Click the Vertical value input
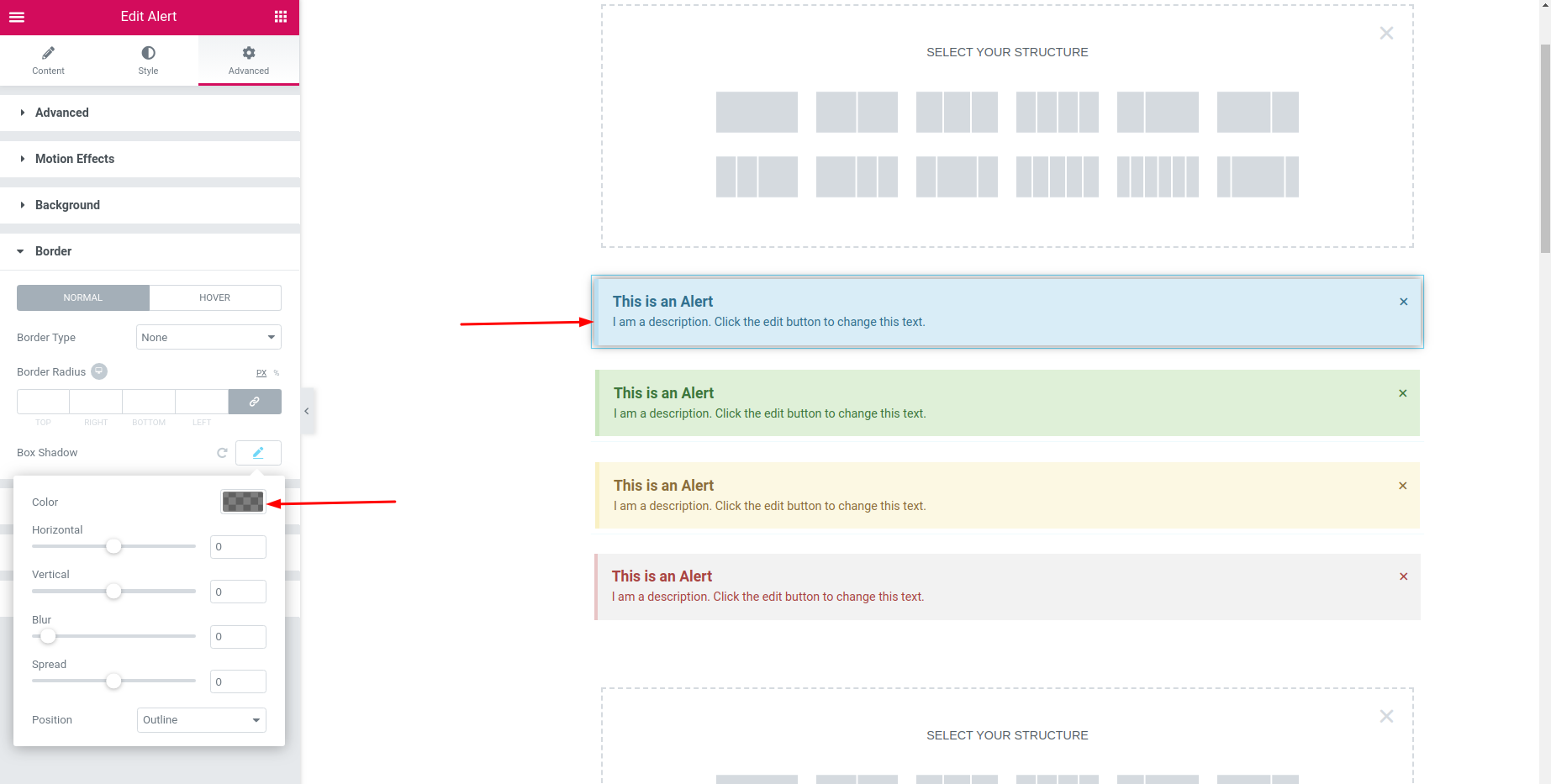 pos(238,592)
